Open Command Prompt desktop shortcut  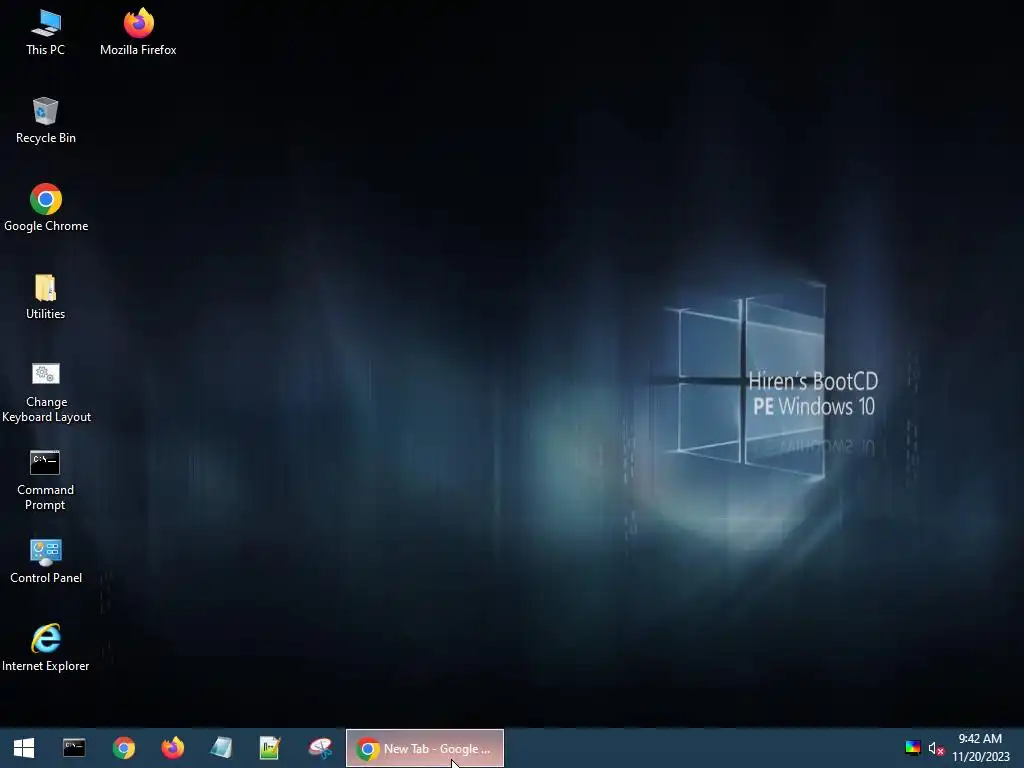click(x=46, y=481)
